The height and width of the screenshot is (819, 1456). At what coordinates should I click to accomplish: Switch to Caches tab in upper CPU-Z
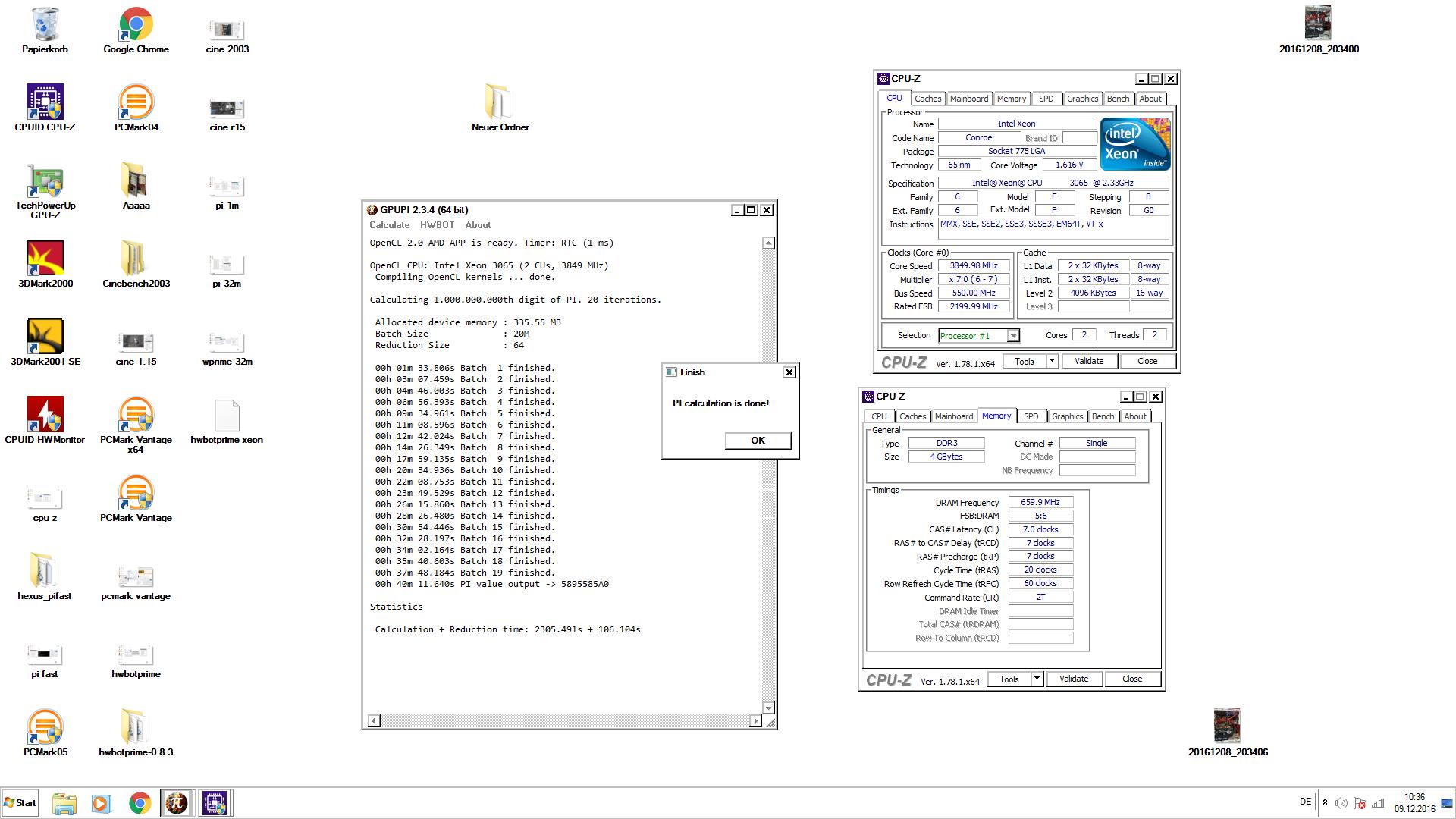927,99
